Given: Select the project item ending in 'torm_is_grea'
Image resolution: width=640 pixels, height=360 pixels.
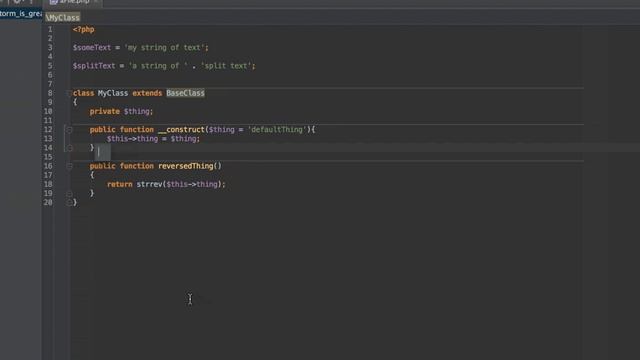Looking at the screenshot, I should (21, 14).
